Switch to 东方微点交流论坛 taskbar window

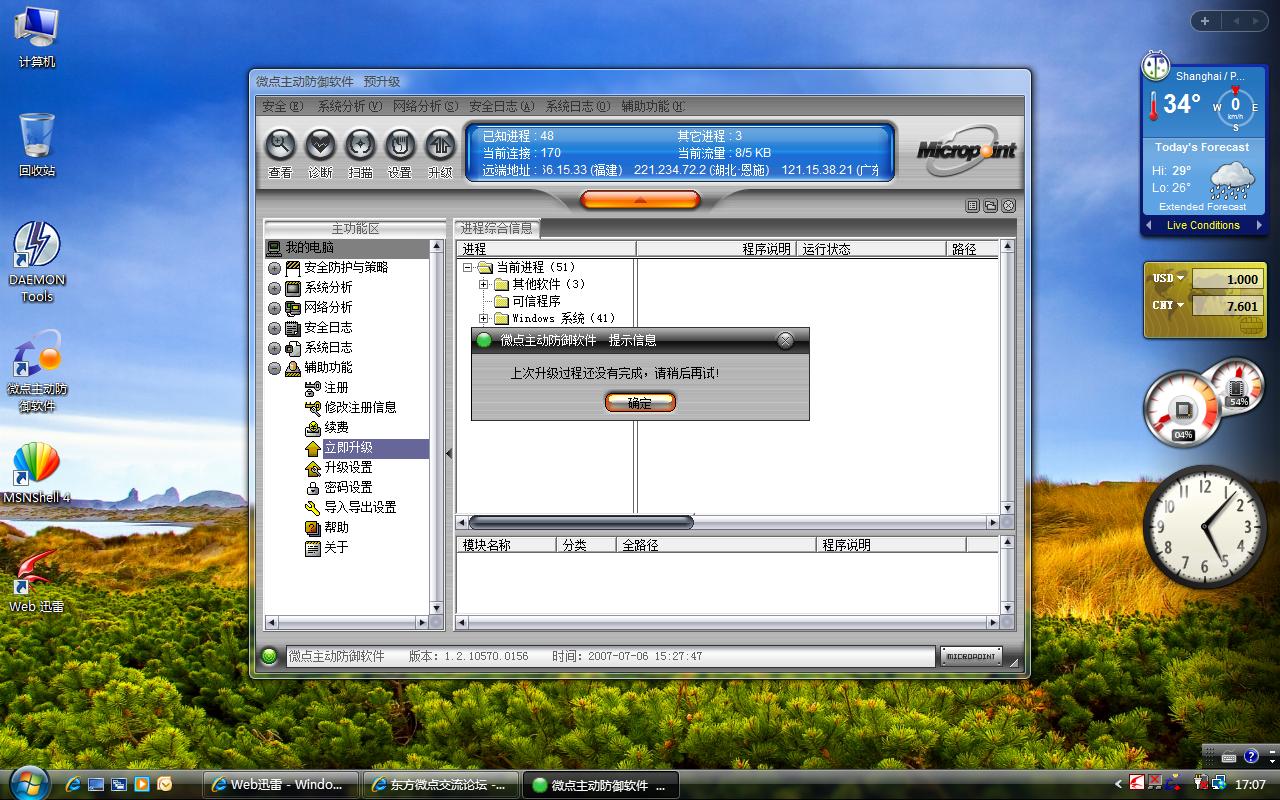pos(441,785)
